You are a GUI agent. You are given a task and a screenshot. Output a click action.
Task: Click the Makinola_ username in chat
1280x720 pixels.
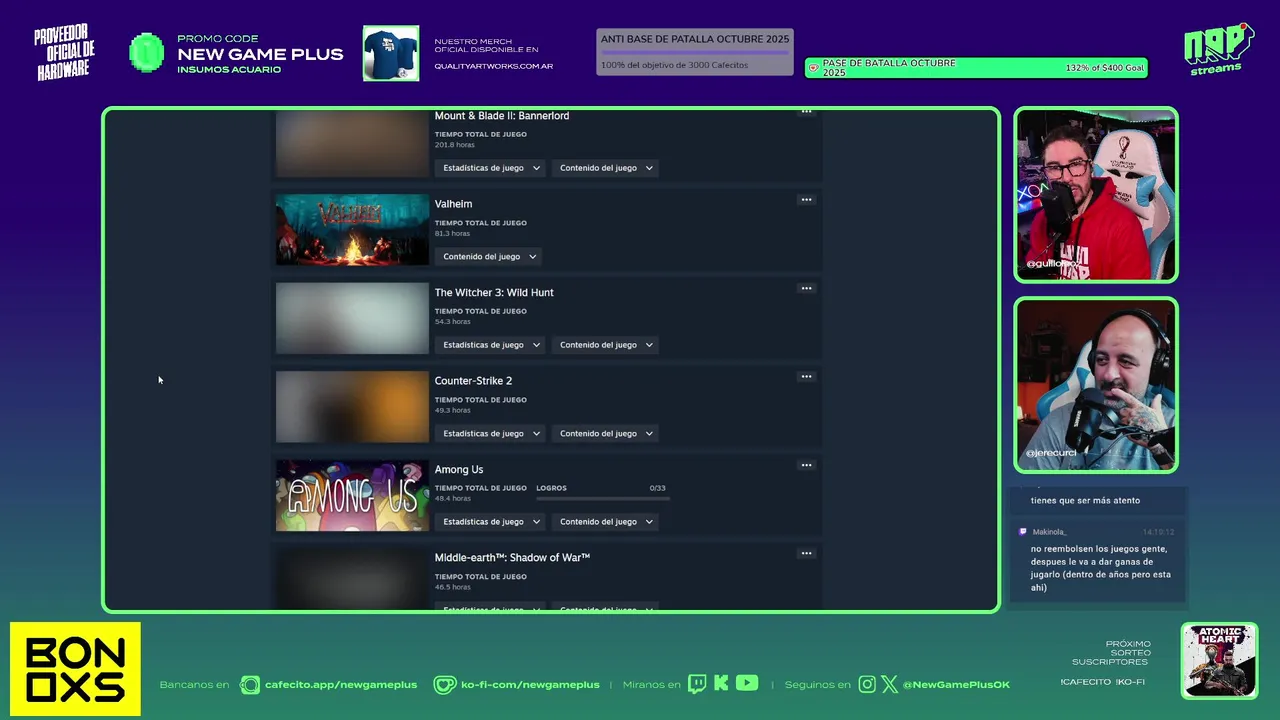(1049, 532)
